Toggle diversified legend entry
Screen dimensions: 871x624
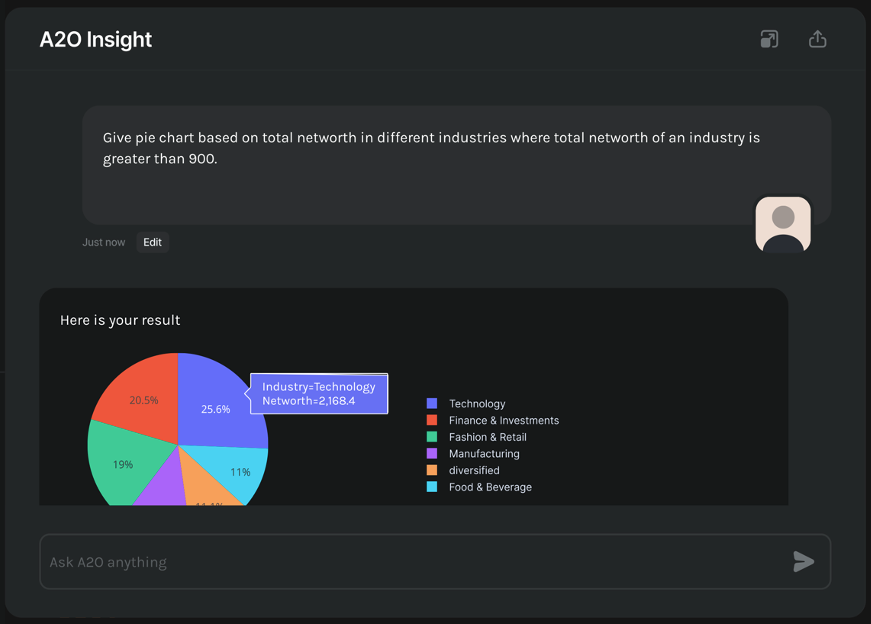463,470
